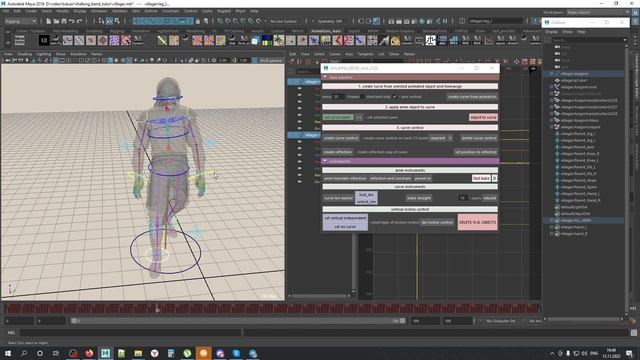Click the green palm tree shelf icon

(x=278, y=40)
